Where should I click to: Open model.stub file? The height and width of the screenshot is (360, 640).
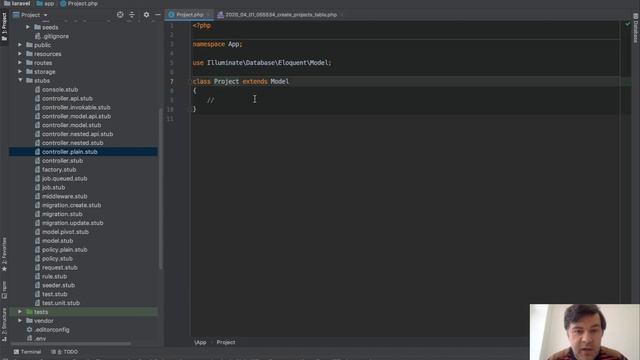[x=58, y=241]
